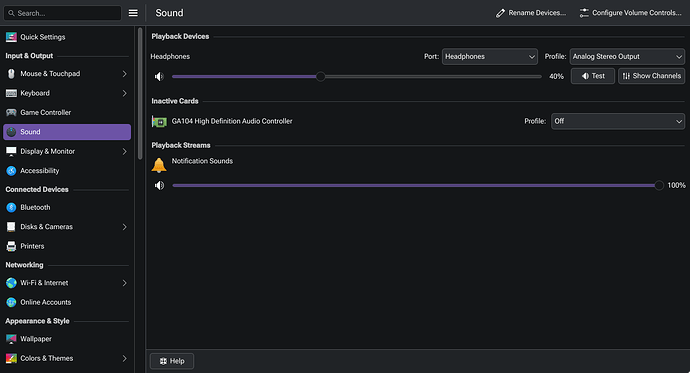
Task: Click the Colors & Themes icon
Action: point(11,358)
